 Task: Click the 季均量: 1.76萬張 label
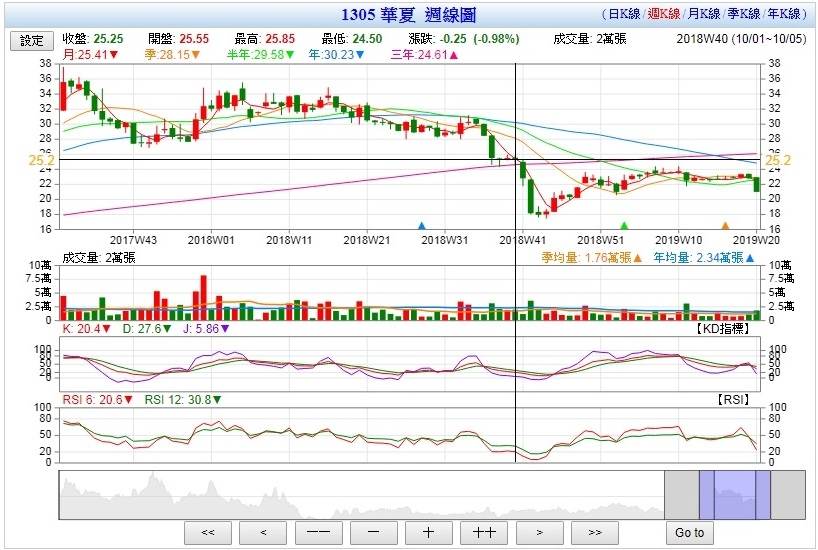point(592,258)
